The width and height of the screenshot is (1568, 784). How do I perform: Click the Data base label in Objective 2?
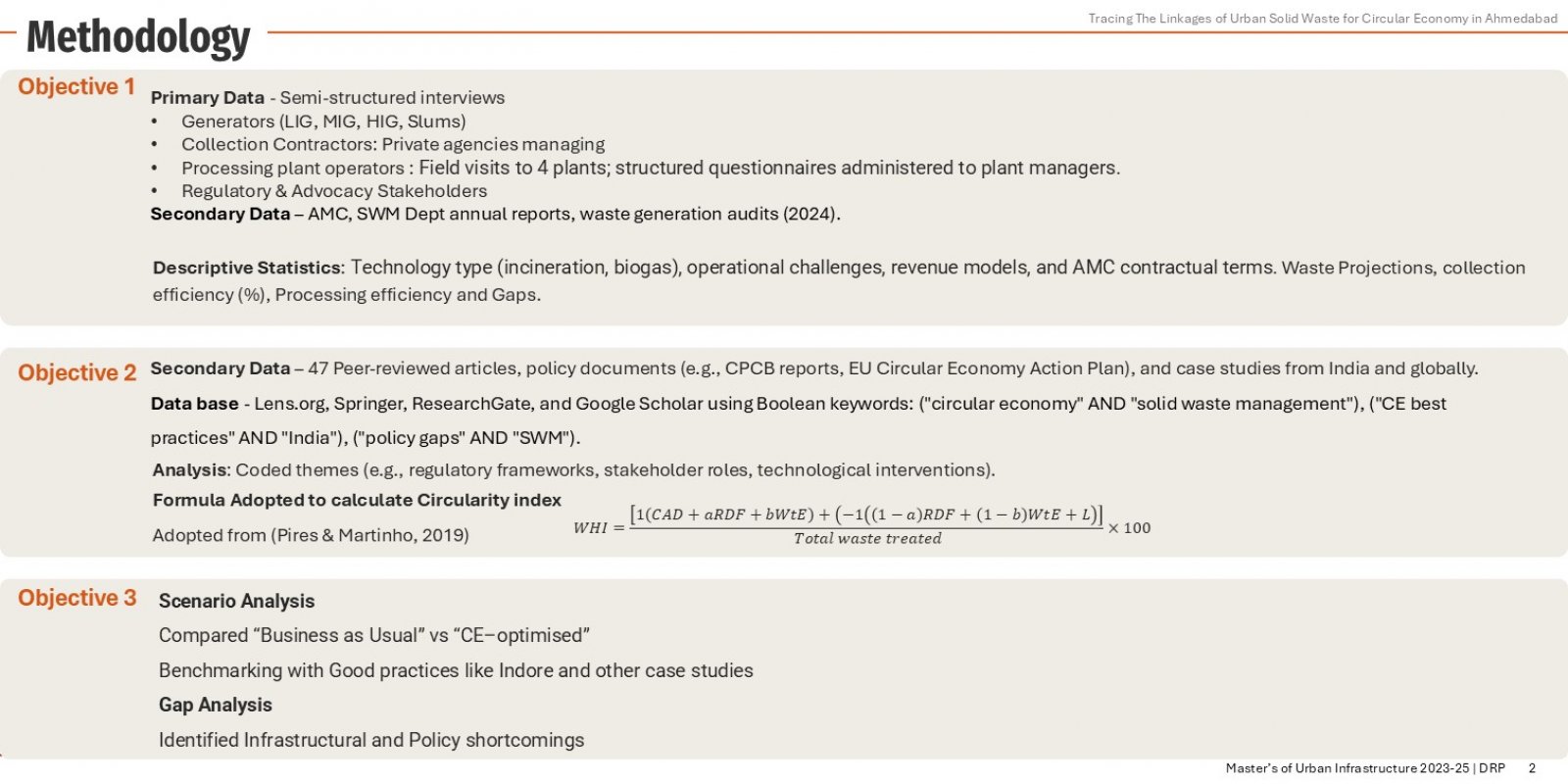pyautogui.click(x=195, y=404)
